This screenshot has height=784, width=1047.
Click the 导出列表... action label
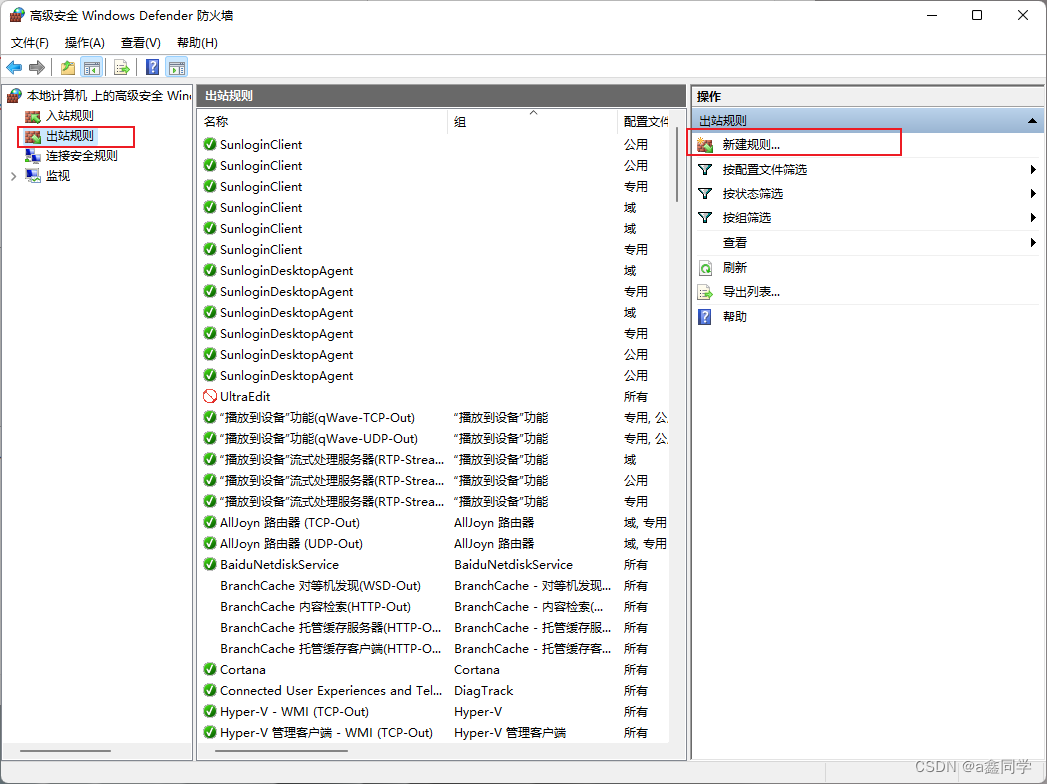pos(751,292)
